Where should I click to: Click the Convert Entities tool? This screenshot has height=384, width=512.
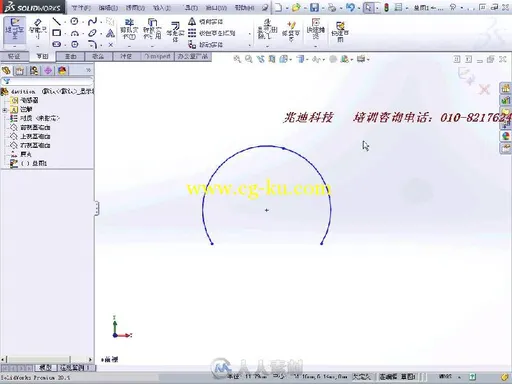point(152,29)
